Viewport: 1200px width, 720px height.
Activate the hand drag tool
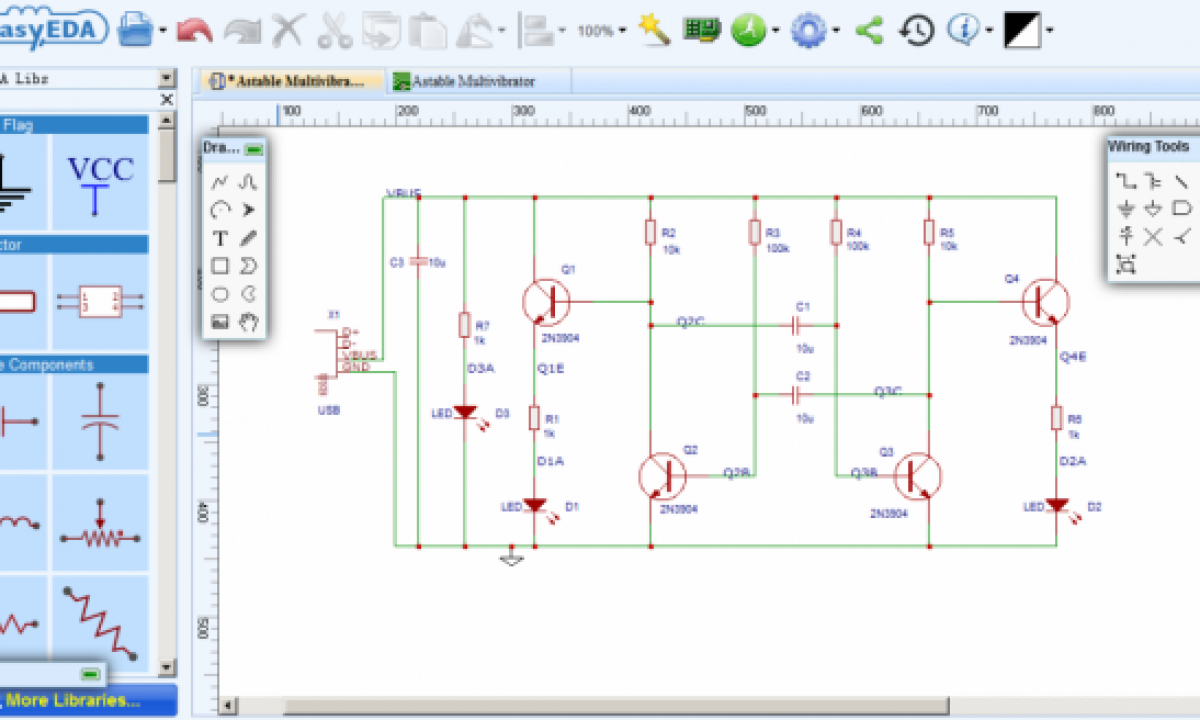coord(249,322)
